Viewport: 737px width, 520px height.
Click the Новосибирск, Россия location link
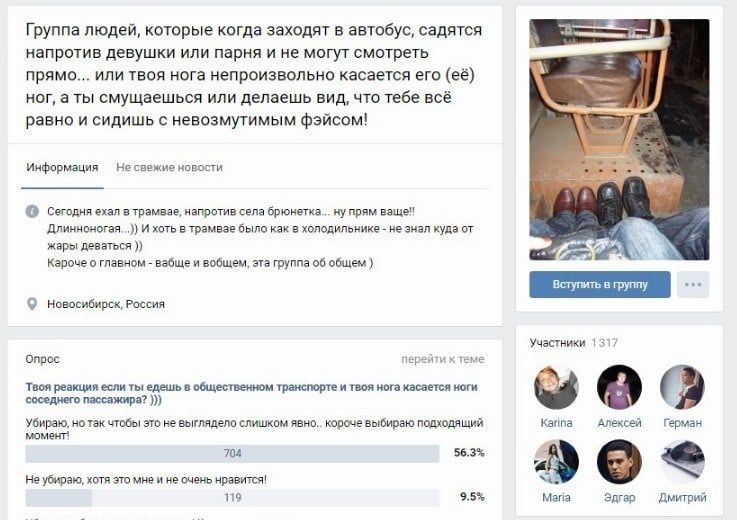[x=106, y=304]
